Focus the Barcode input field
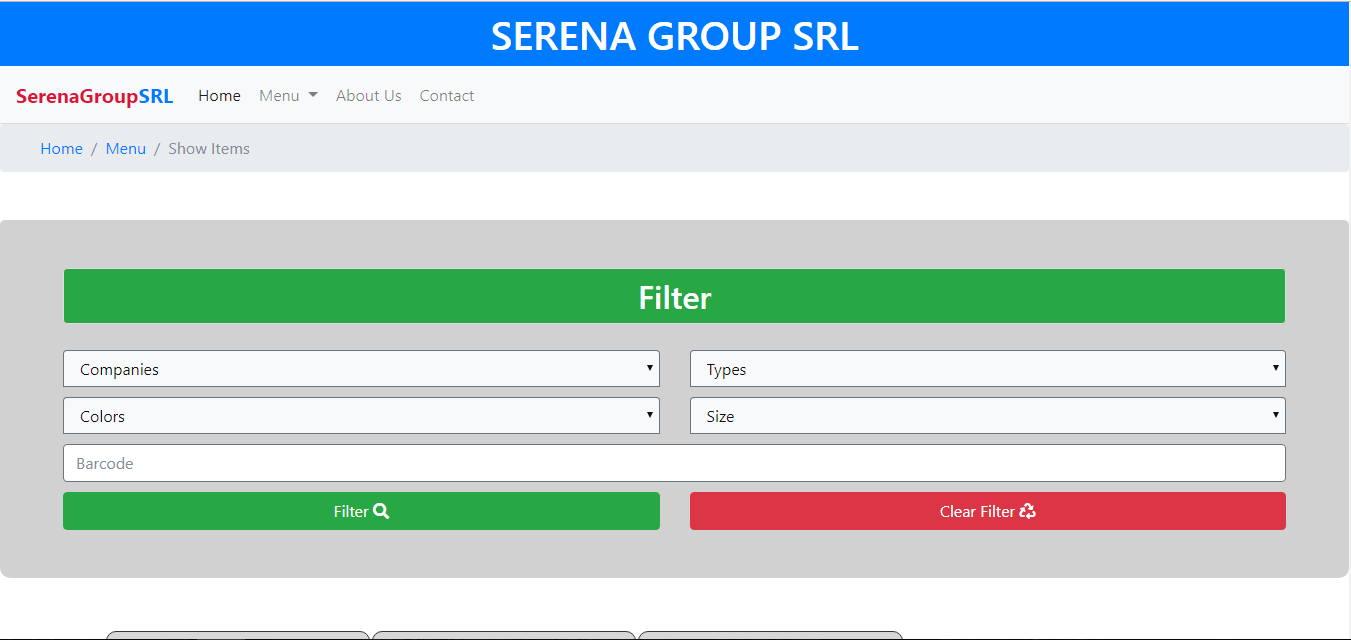 [x=674, y=463]
